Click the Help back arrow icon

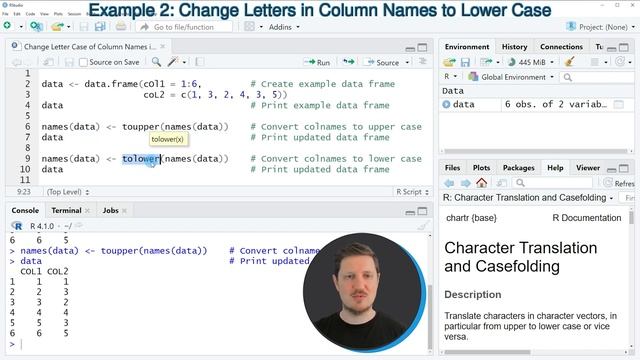tap(449, 183)
